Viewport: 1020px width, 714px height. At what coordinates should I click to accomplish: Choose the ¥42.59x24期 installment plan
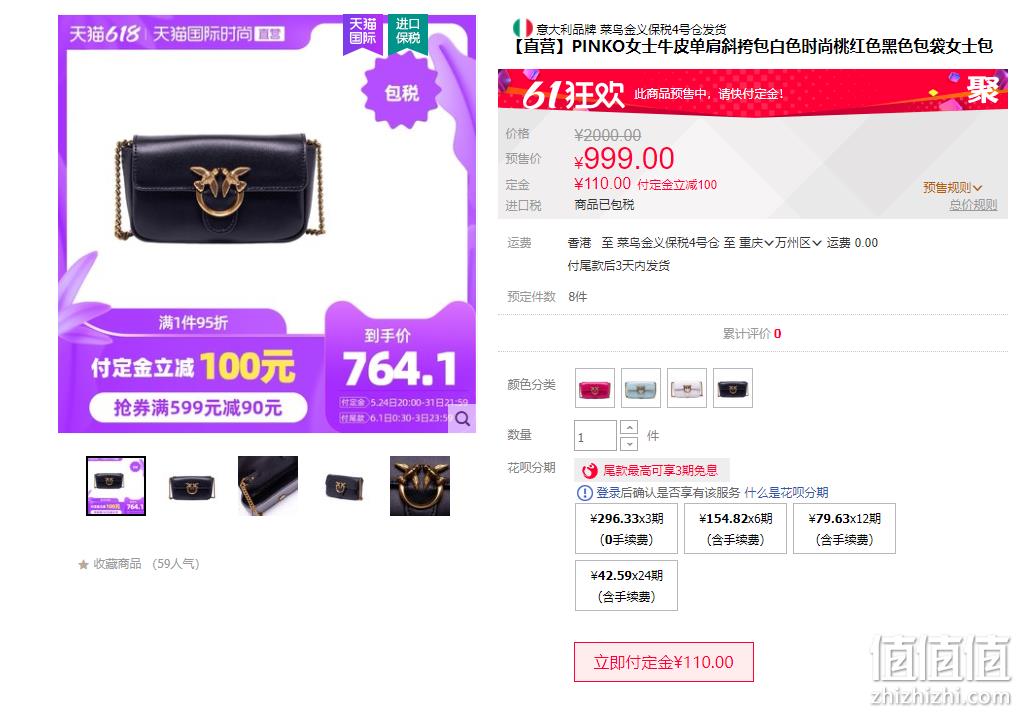pos(626,585)
